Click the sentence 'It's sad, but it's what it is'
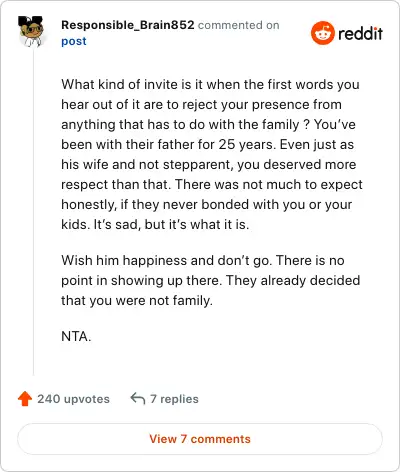The height and width of the screenshot is (472, 400). tap(171, 224)
